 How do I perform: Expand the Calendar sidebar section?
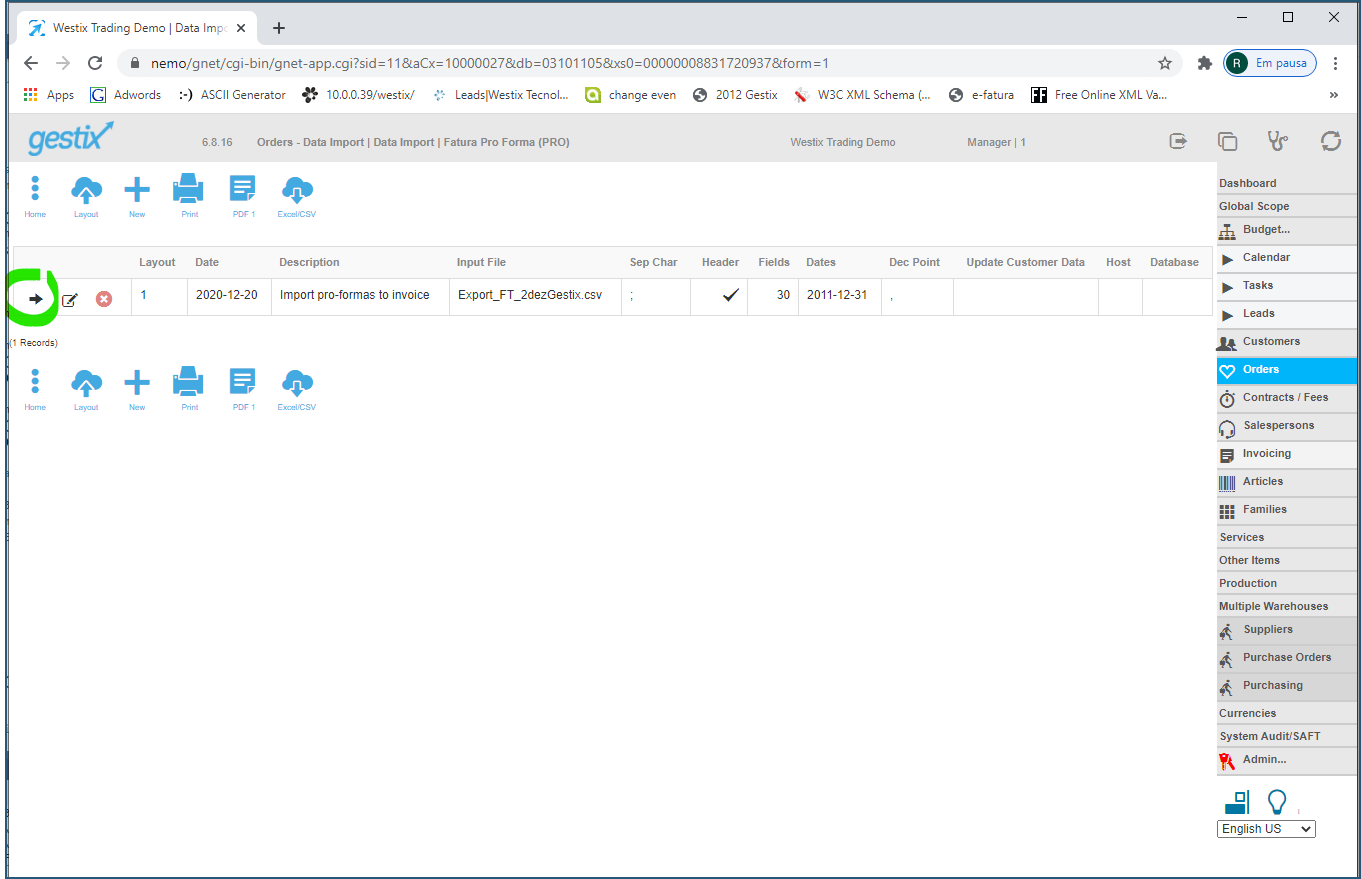click(x=1286, y=258)
